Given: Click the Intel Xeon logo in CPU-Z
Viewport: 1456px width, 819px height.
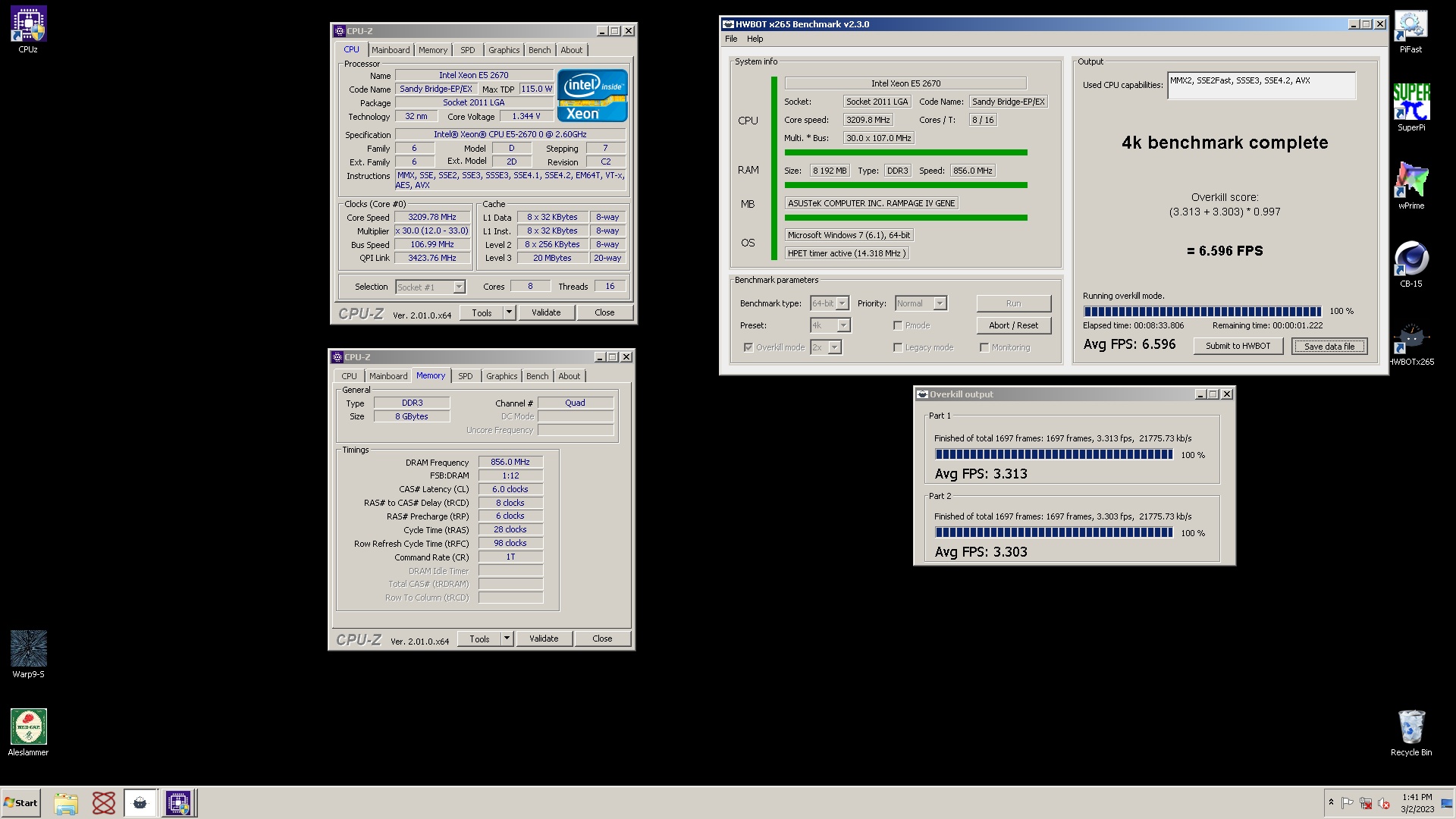Looking at the screenshot, I should coord(592,96).
